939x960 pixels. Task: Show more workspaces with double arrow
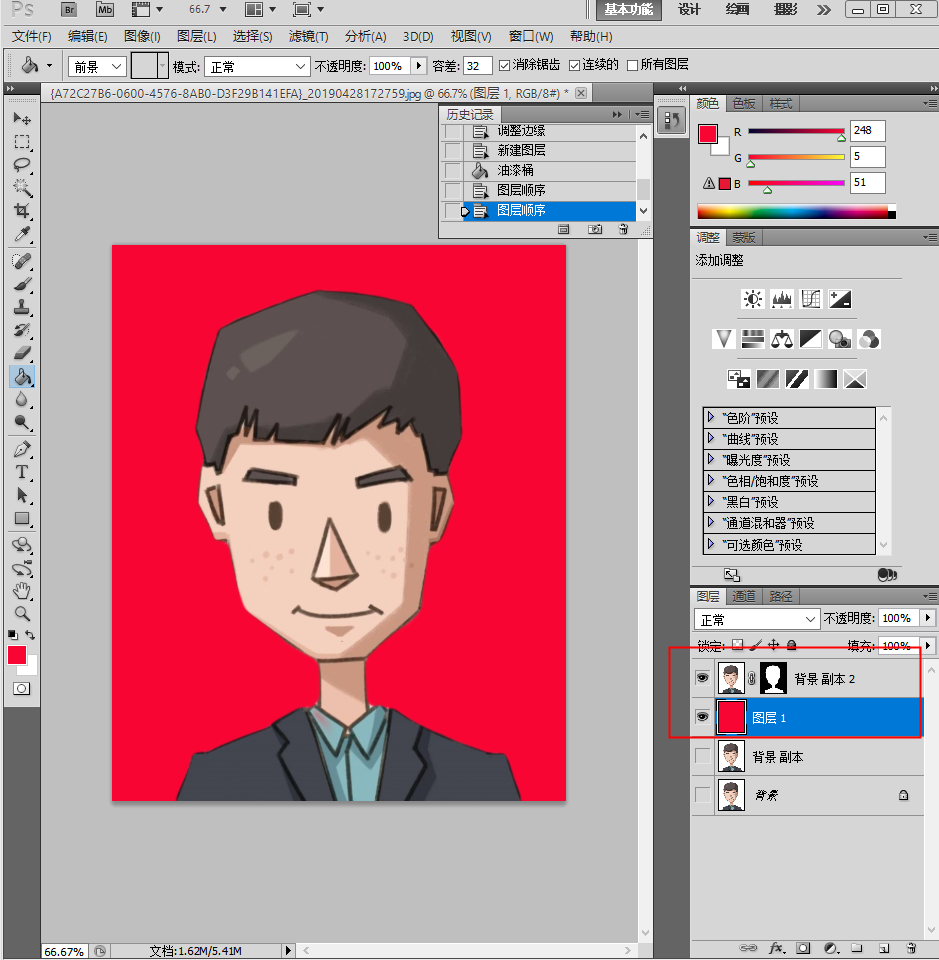824,10
